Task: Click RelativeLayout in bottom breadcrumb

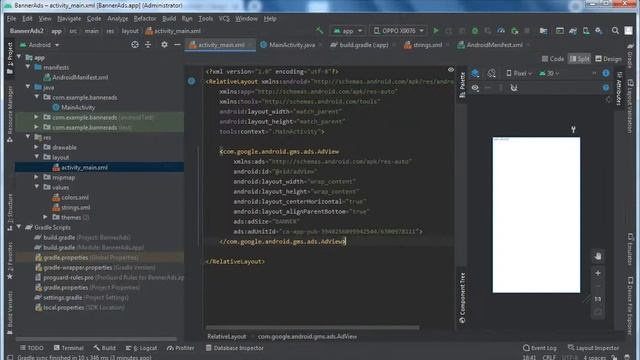Action: click(x=227, y=336)
